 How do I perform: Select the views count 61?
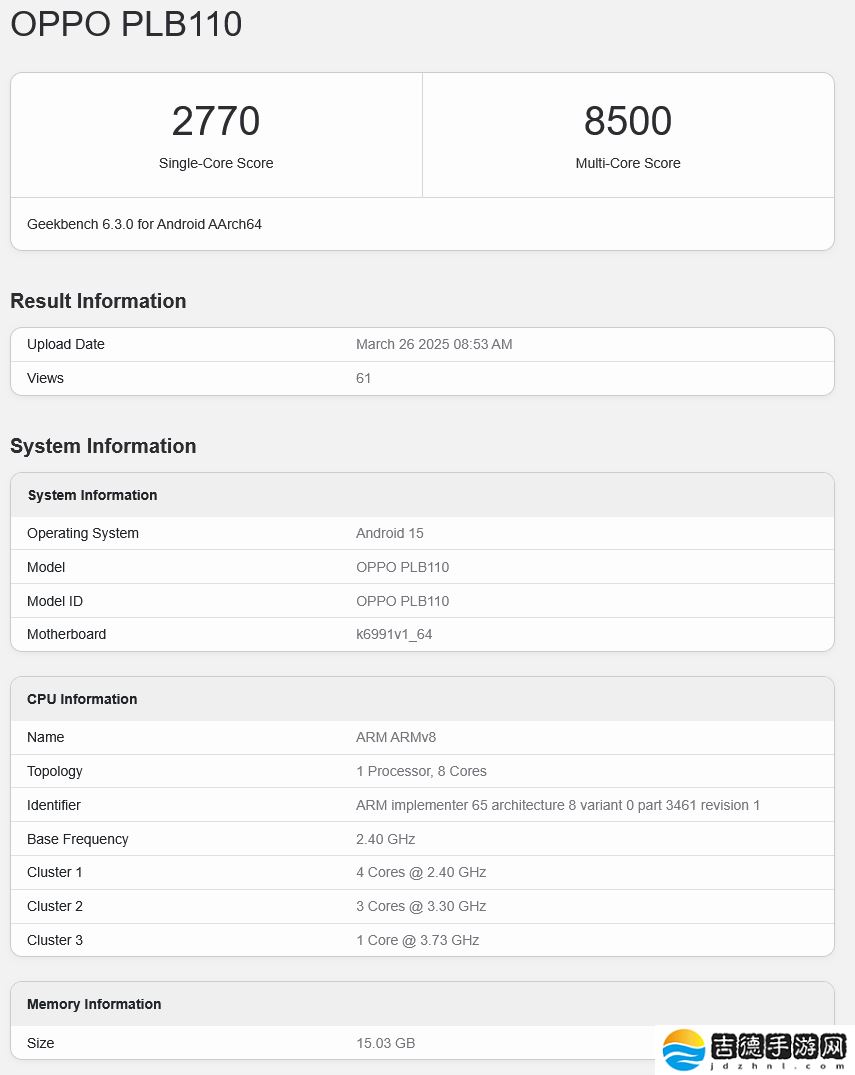(x=363, y=378)
